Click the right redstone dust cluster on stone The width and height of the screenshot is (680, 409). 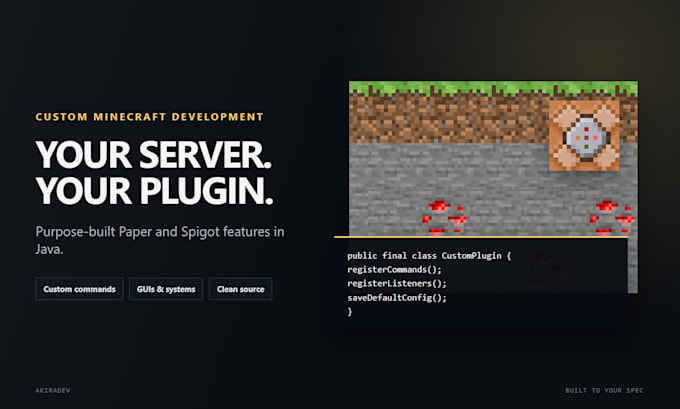pyautogui.click(x=612, y=218)
